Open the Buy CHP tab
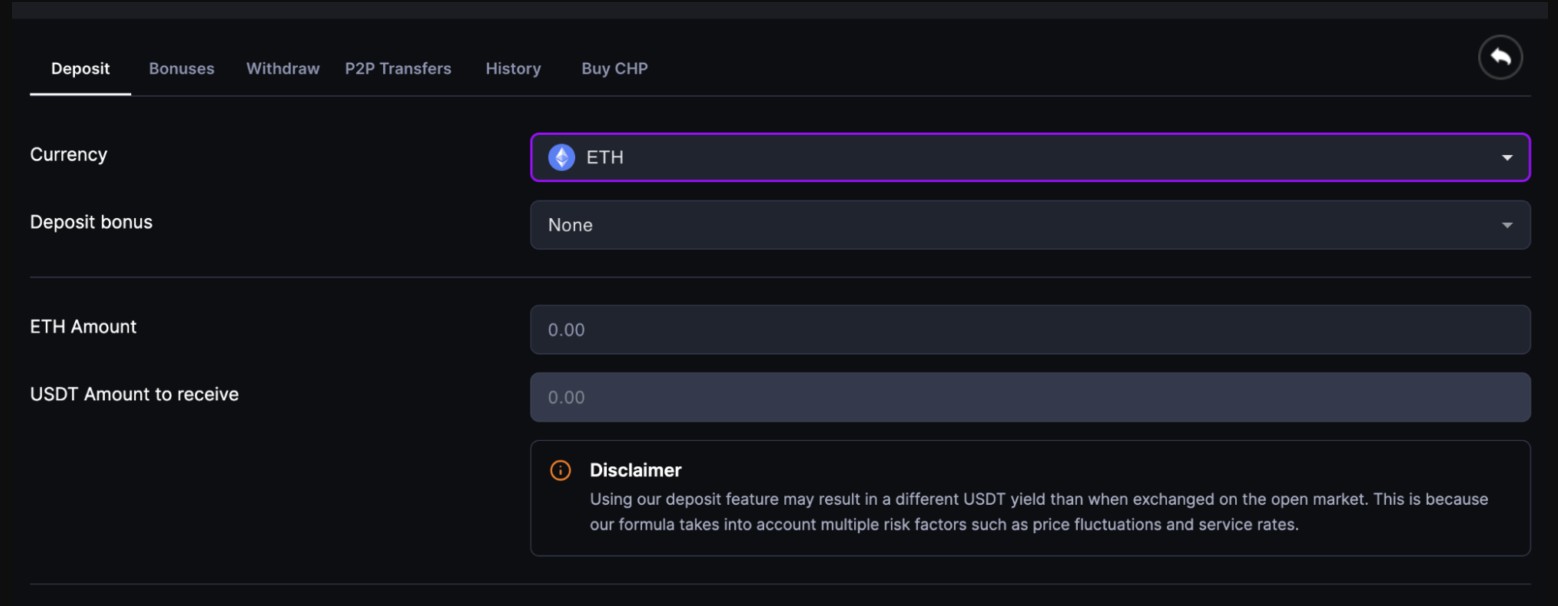 (614, 69)
